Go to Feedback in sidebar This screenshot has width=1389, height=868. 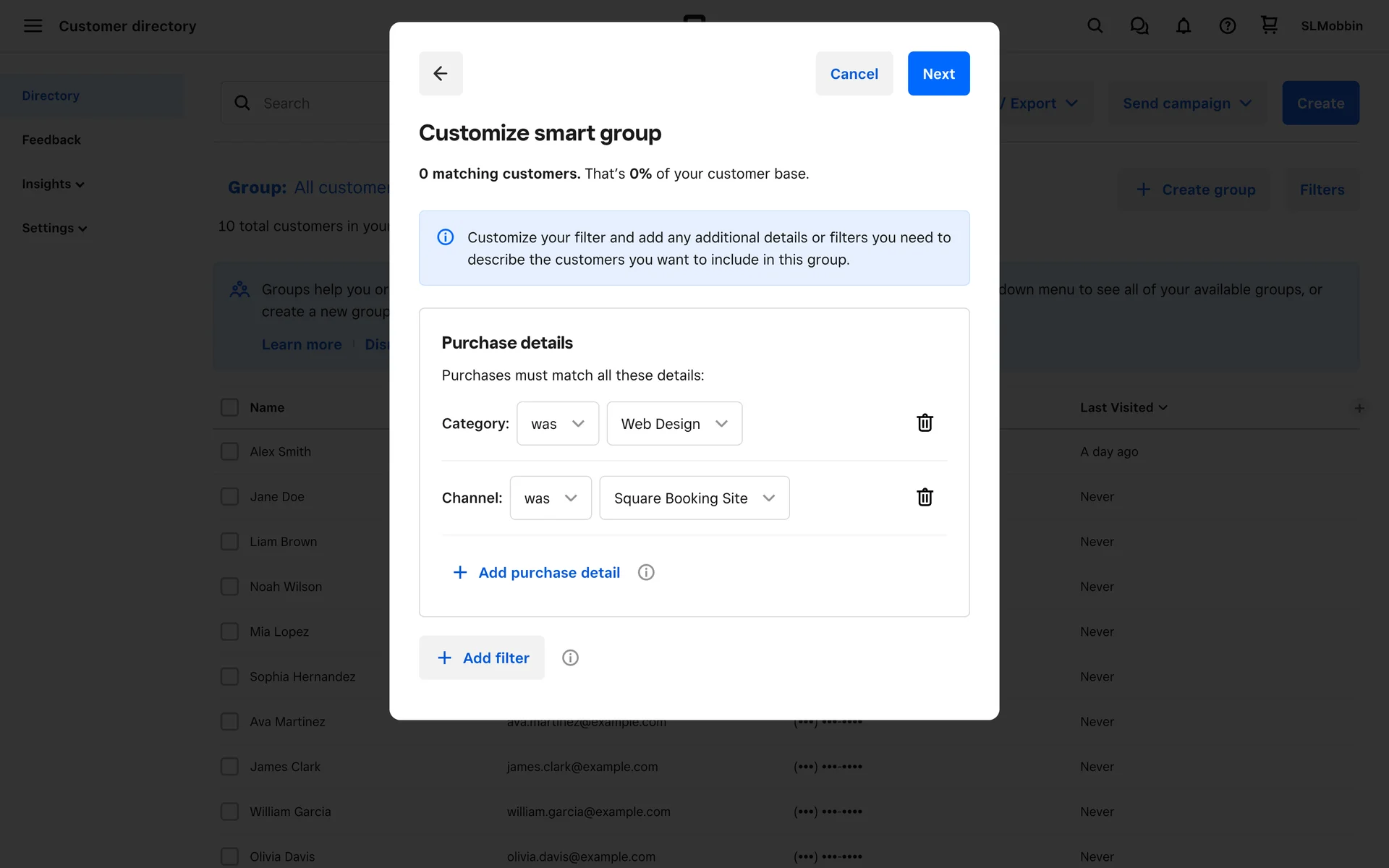(x=51, y=140)
